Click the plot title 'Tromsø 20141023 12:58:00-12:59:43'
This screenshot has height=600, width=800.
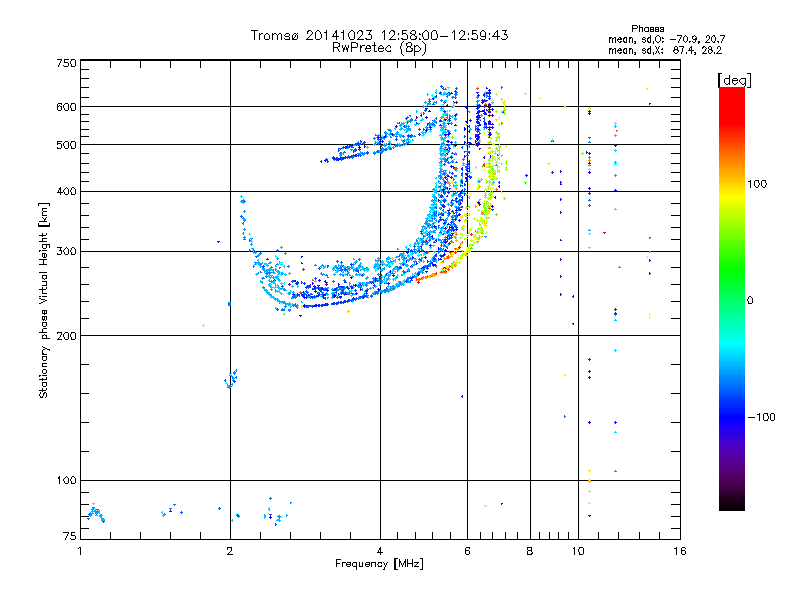click(x=379, y=35)
